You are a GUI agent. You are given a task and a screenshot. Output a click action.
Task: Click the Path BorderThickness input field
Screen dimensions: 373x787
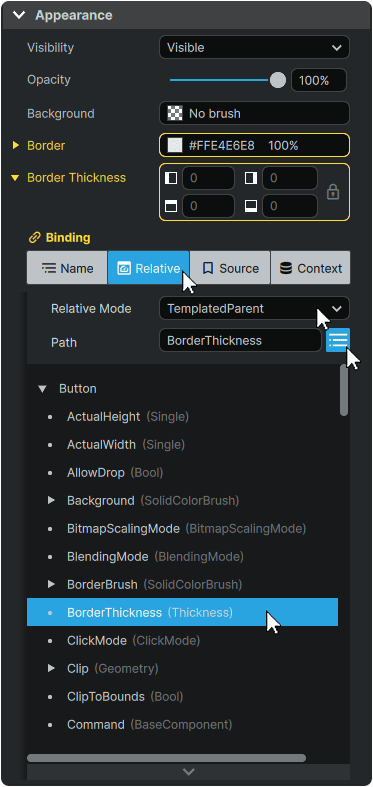tap(240, 340)
